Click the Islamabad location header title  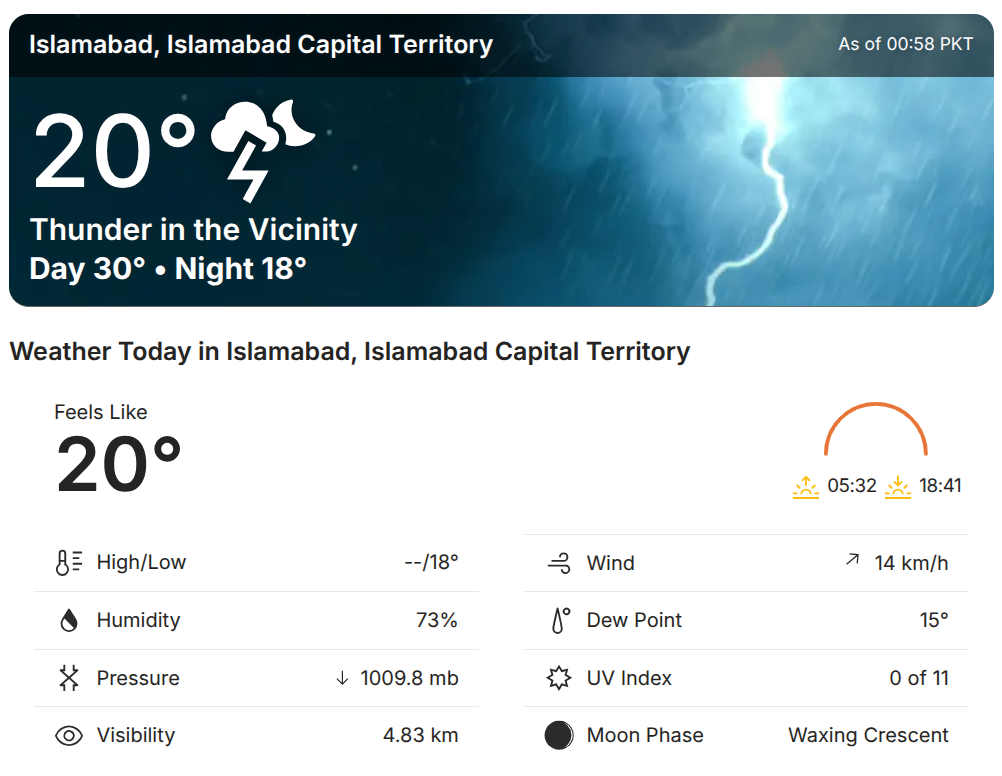pos(261,45)
